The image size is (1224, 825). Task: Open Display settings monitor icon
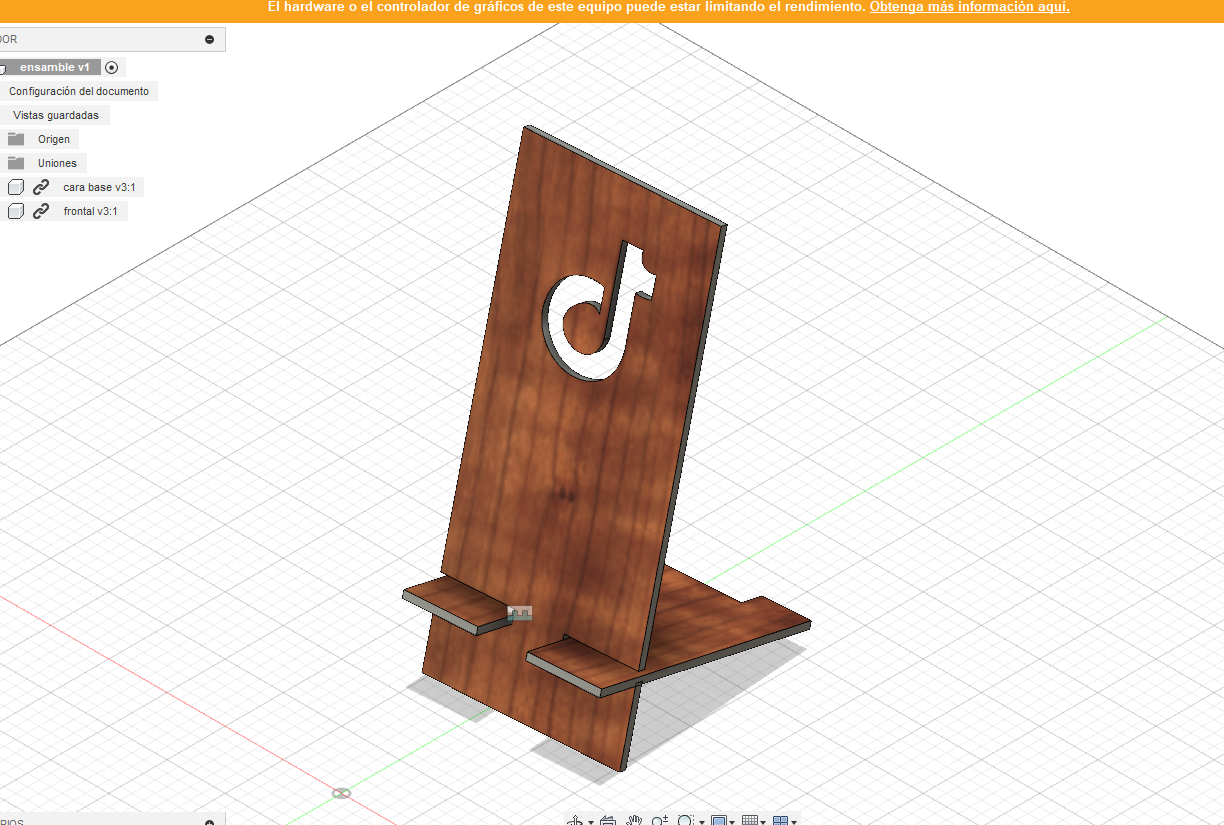pyautogui.click(x=718, y=820)
